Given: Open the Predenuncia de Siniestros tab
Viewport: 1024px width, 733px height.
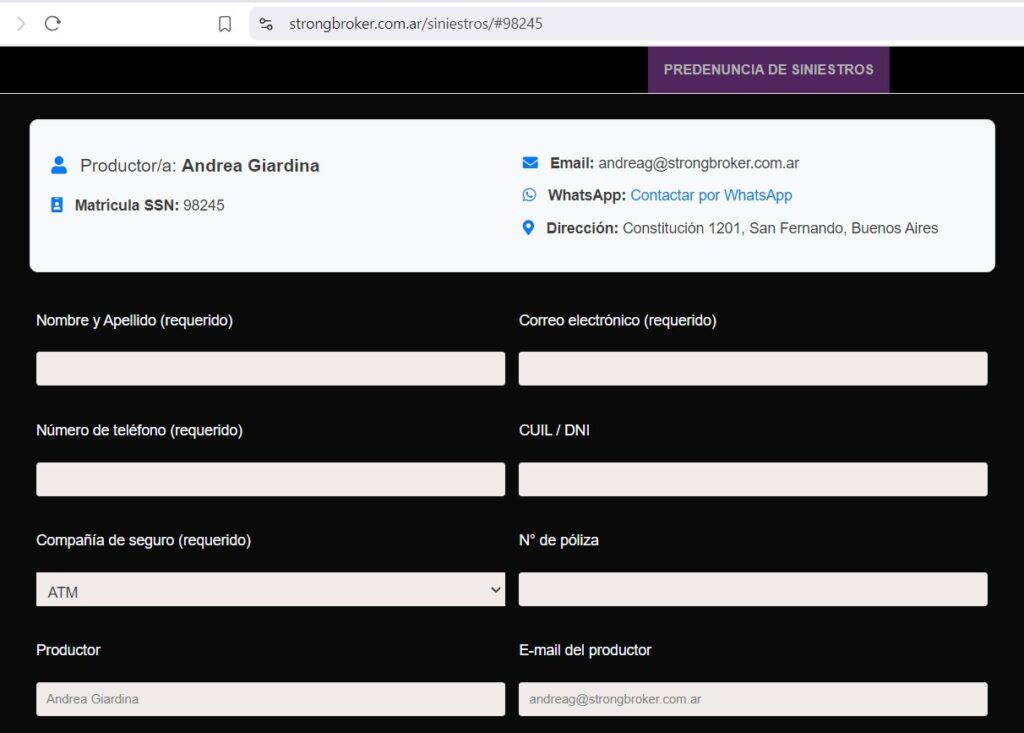Looking at the screenshot, I should coord(768,70).
